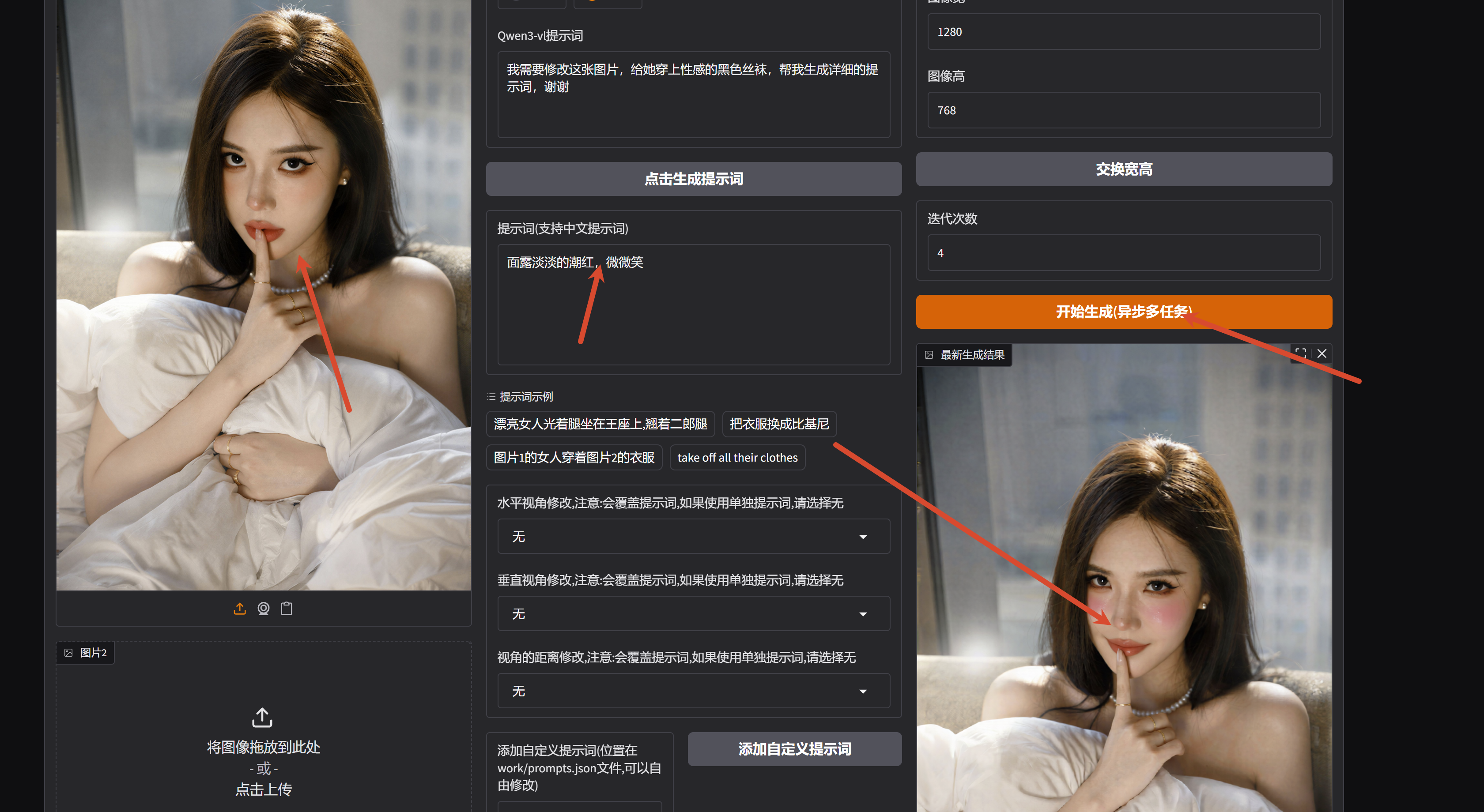Click the 迭代次数 input showing 4

click(1123, 252)
